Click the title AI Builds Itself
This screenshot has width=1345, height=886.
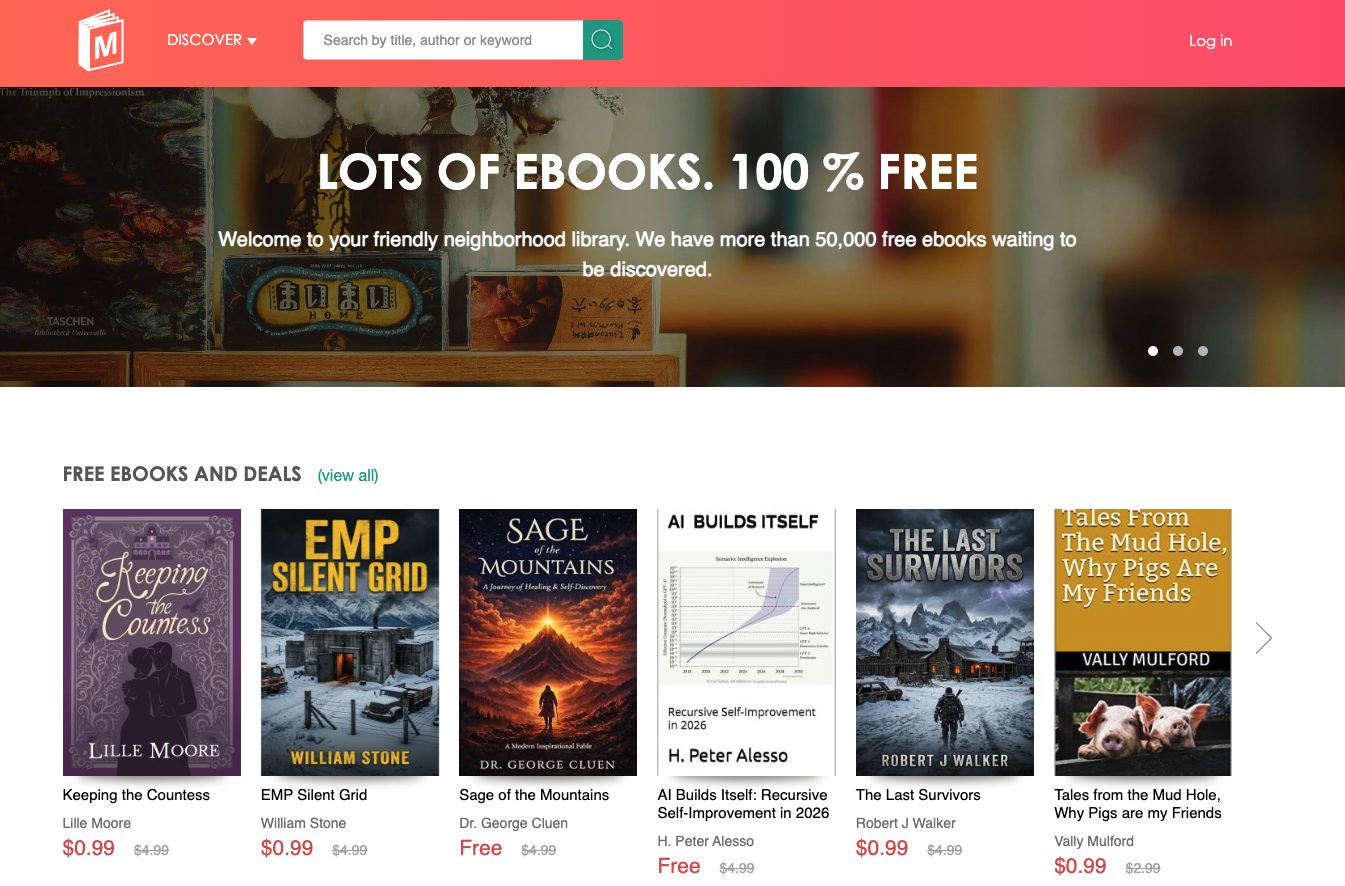pyautogui.click(x=743, y=804)
